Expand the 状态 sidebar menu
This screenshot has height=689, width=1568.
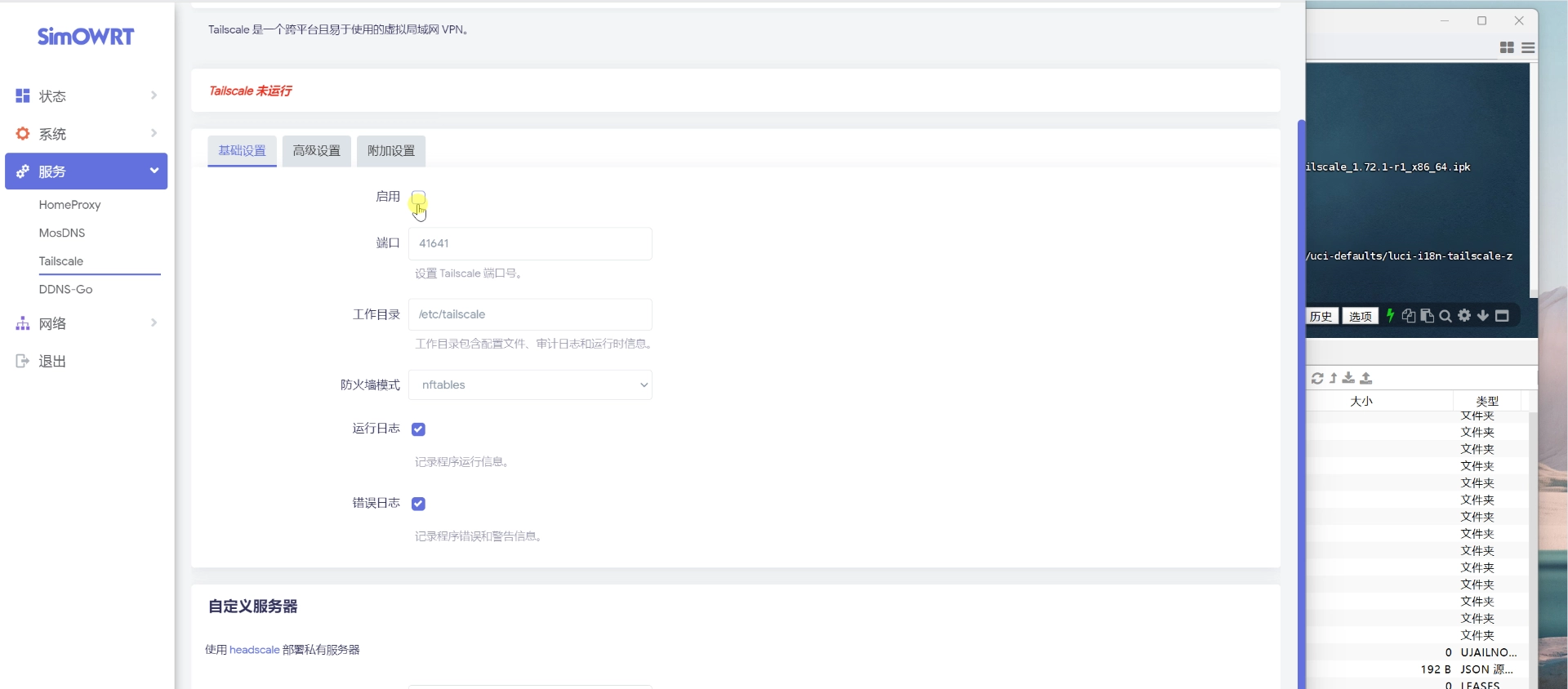(86, 96)
